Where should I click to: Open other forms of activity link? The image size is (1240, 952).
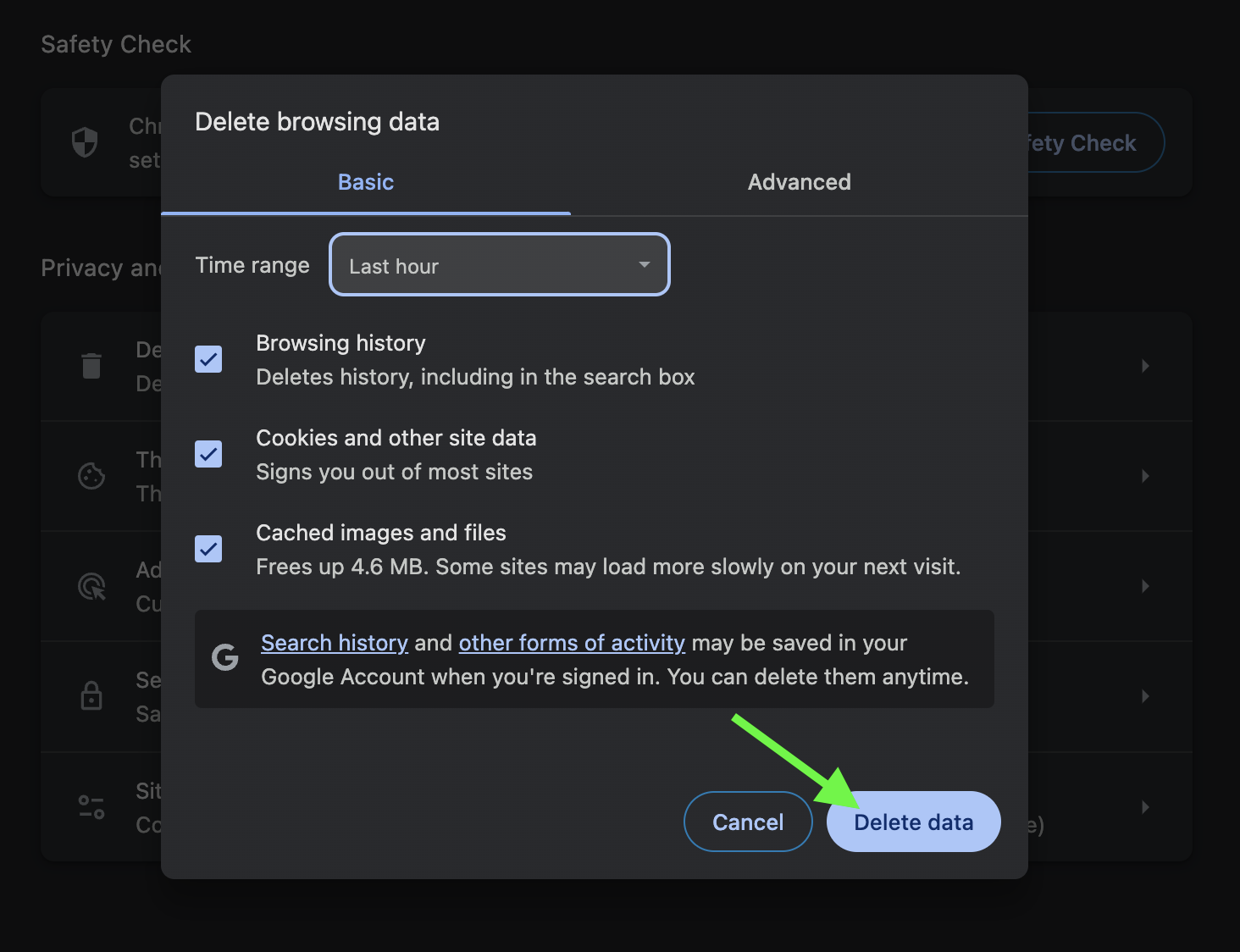[572, 643]
